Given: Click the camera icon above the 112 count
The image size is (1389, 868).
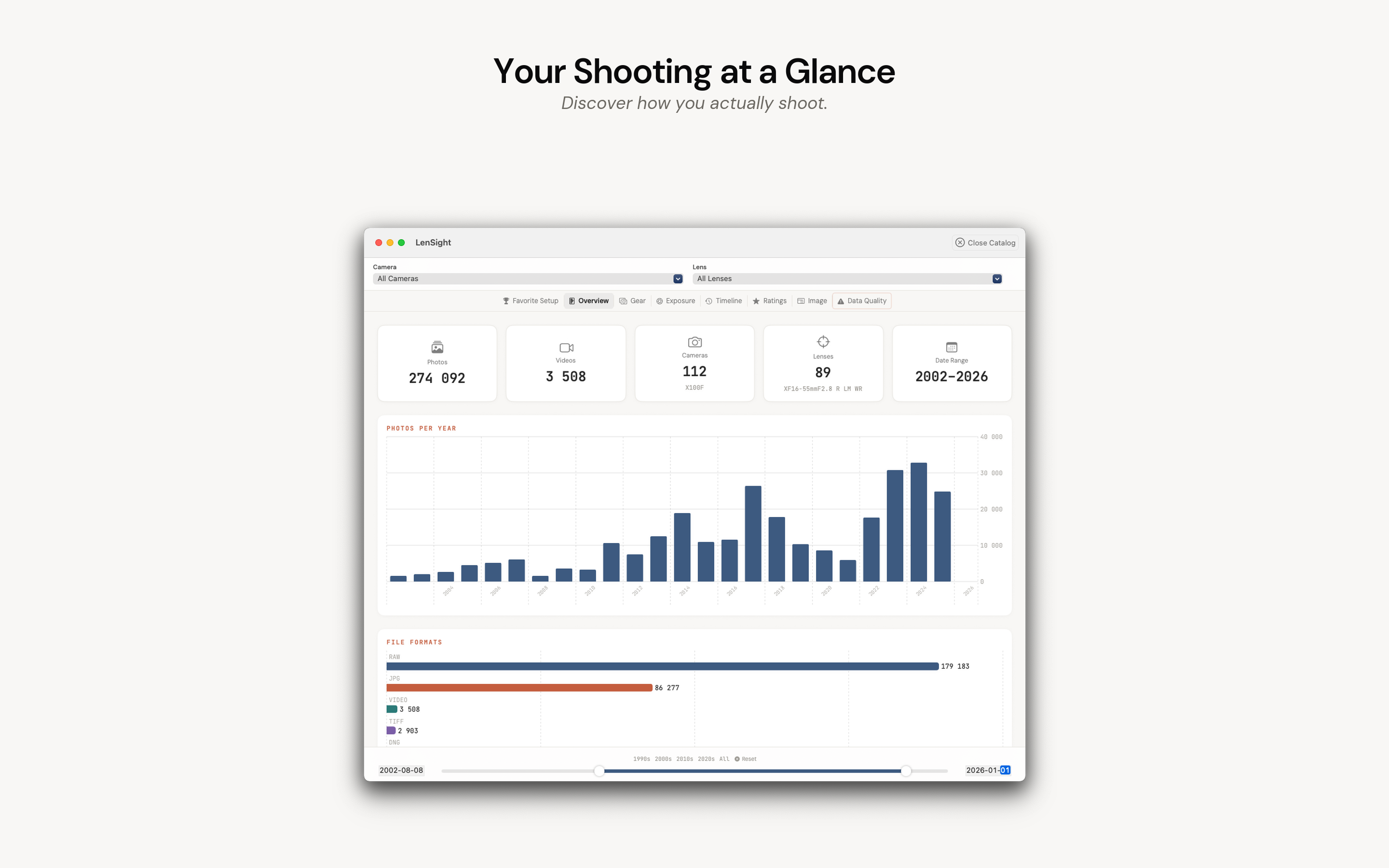Looking at the screenshot, I should tap(694, 341).
